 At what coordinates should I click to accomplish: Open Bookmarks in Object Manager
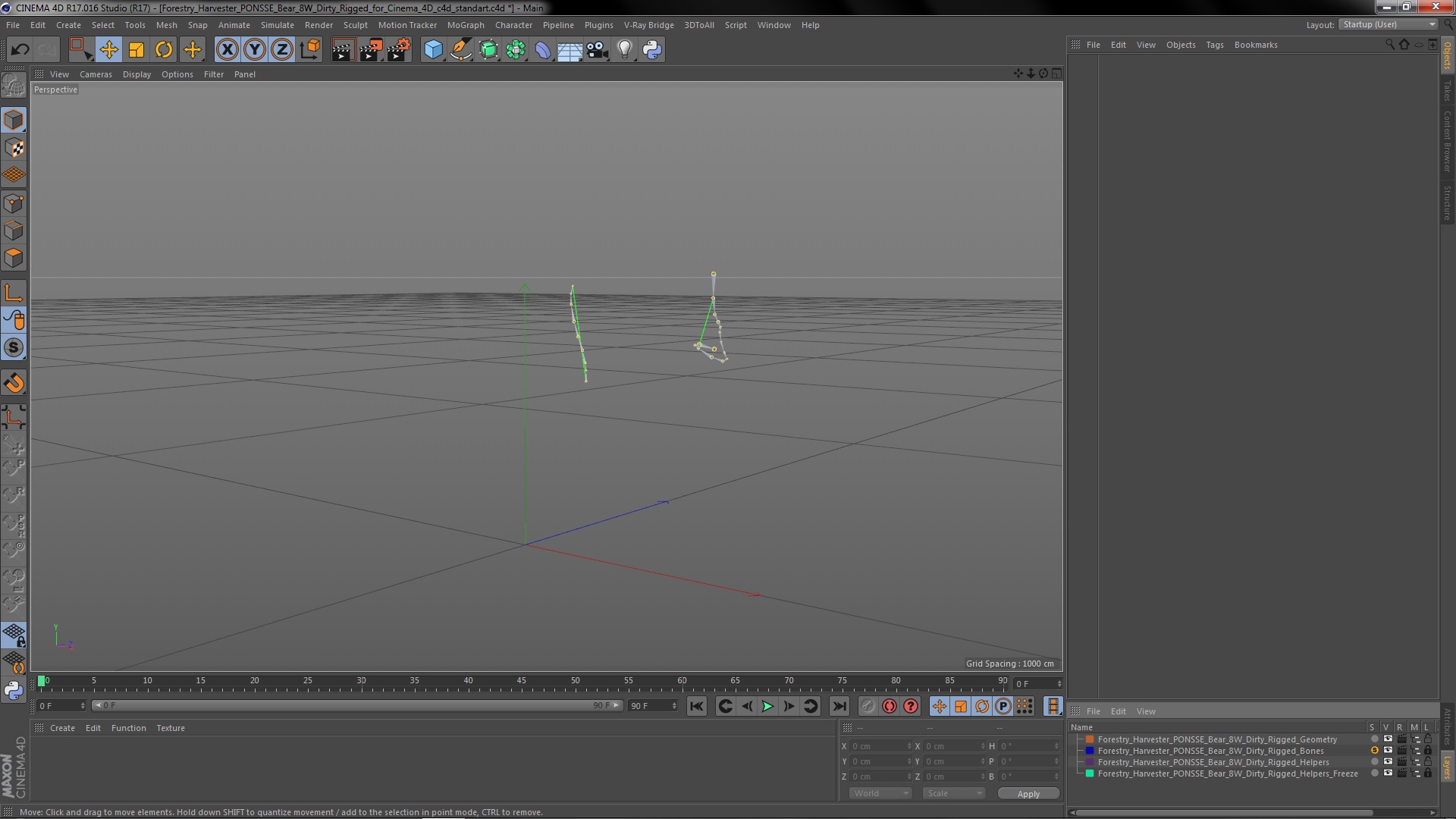pyautogui.click(x=1256, y=45)
